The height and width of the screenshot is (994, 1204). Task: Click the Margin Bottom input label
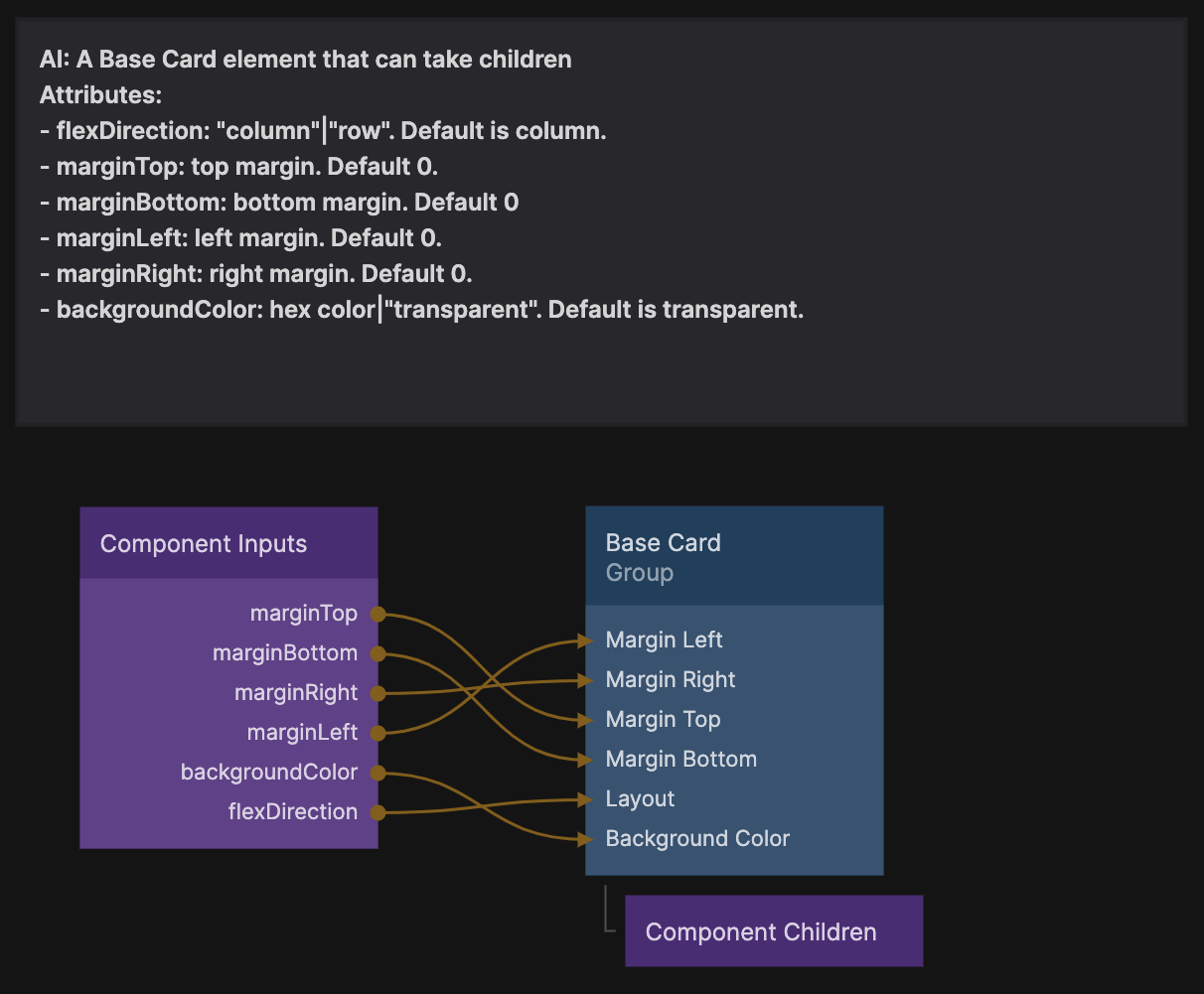(x=681, y=760)
